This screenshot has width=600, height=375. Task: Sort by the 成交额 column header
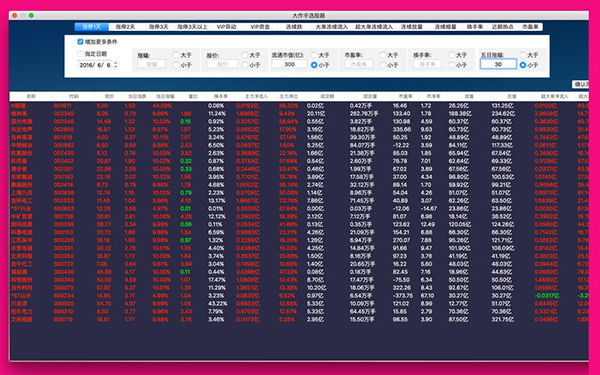coord(327,96)
